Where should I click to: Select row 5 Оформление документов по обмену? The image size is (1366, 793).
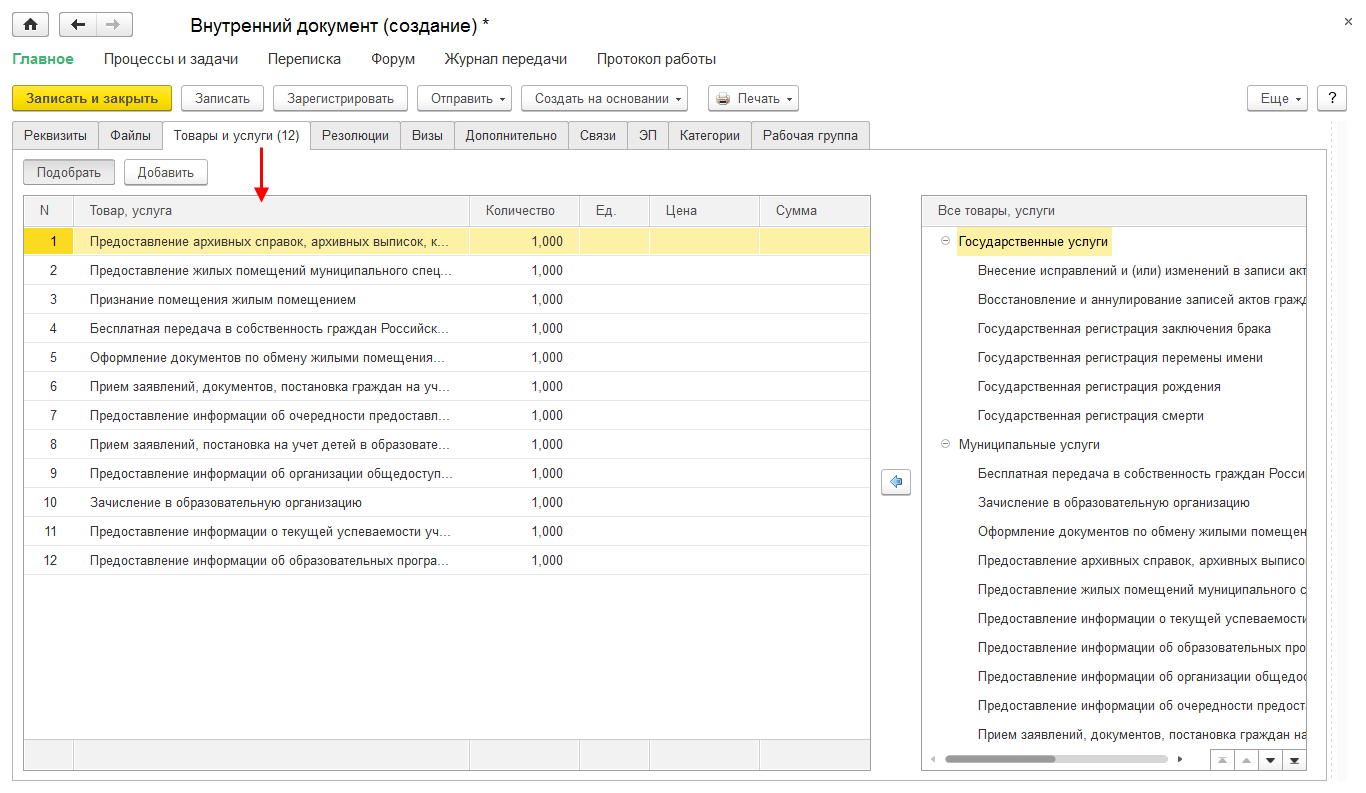point(447,357)
